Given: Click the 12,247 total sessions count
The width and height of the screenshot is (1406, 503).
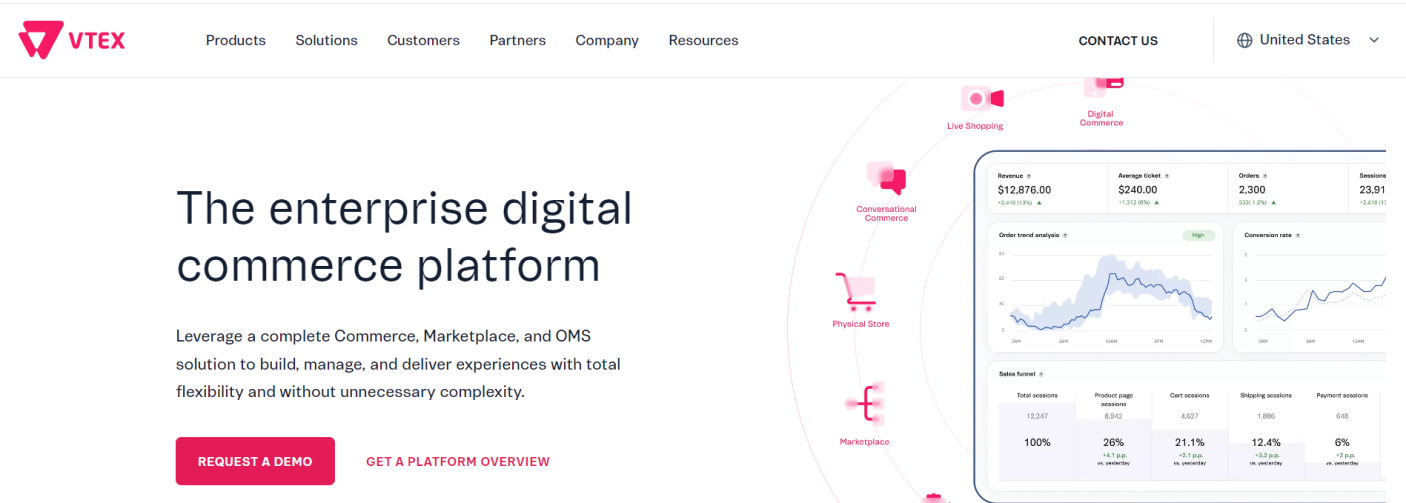Looking at the screenshot, I should [1037, 416].
